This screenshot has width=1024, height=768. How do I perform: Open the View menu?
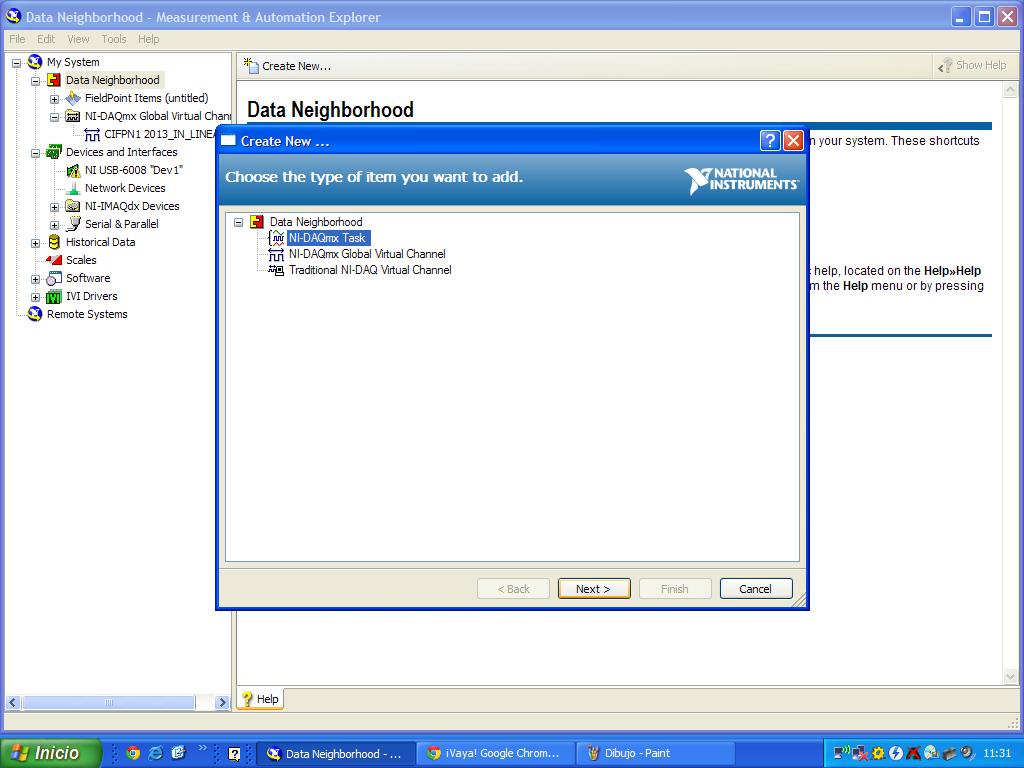pos(78,39)
